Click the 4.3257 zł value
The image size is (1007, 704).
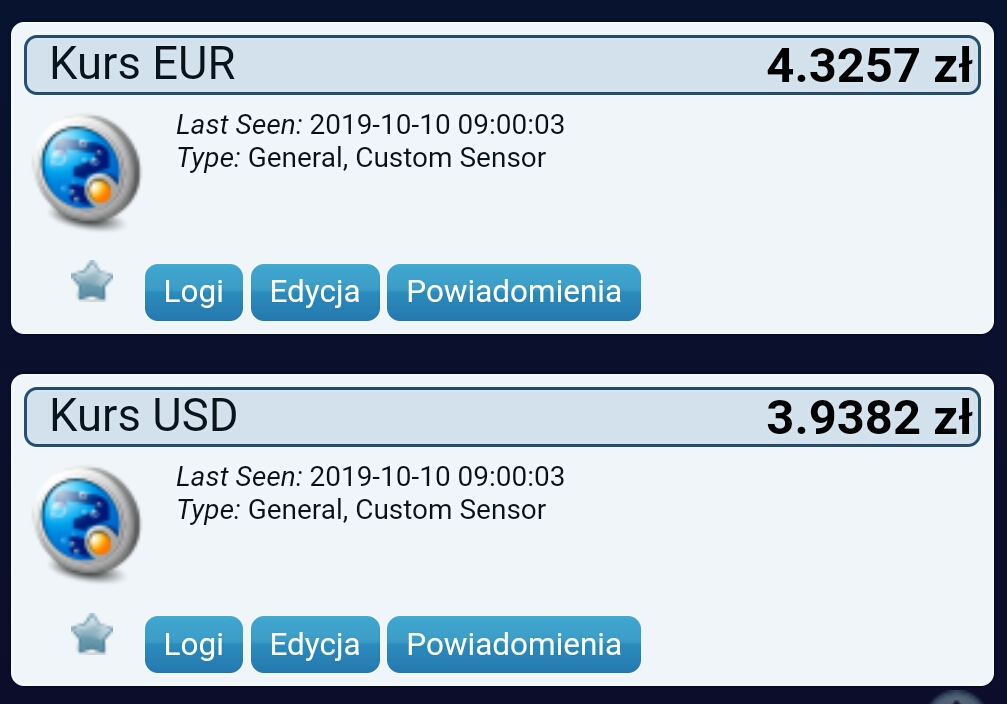pyautogui.click(x=869, y=66)
